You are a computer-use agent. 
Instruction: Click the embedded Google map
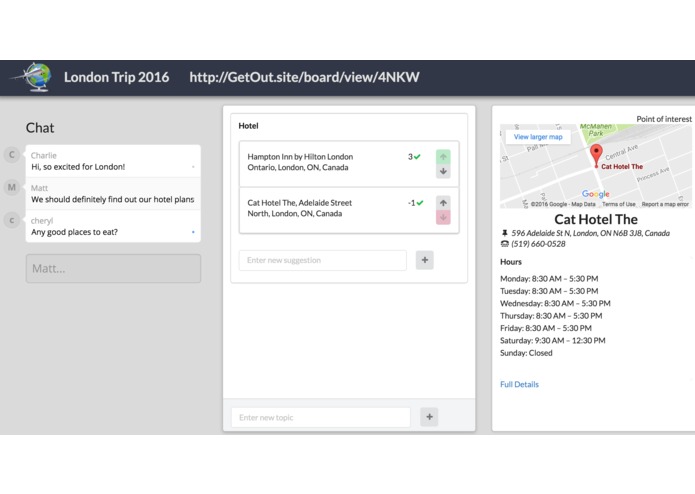coord(596,166)
